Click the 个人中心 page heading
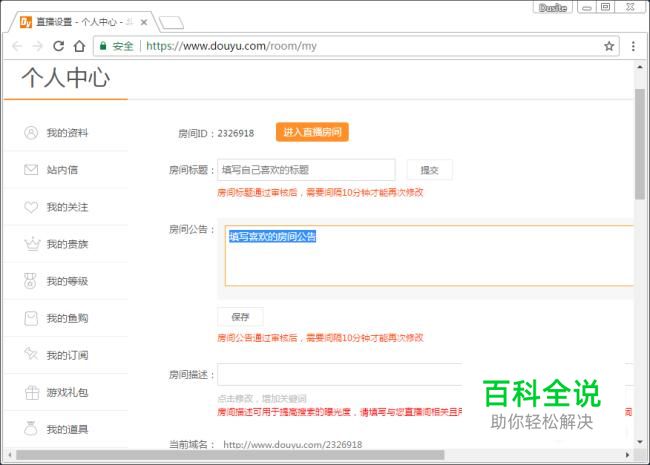This screenshot has height=465, width=650. [x=66, y=78]
